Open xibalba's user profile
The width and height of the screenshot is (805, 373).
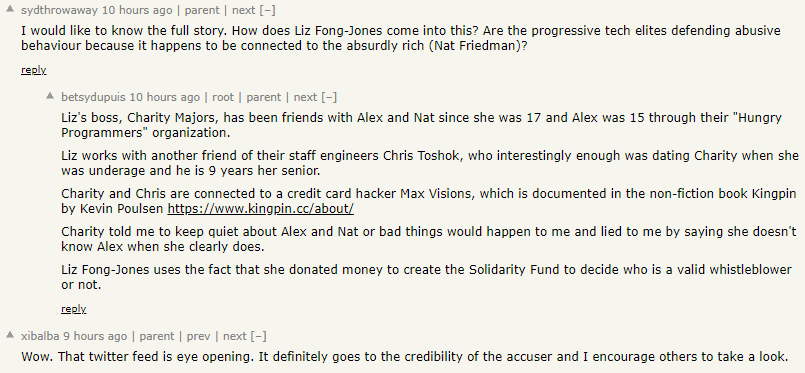[x=40, y=337]
